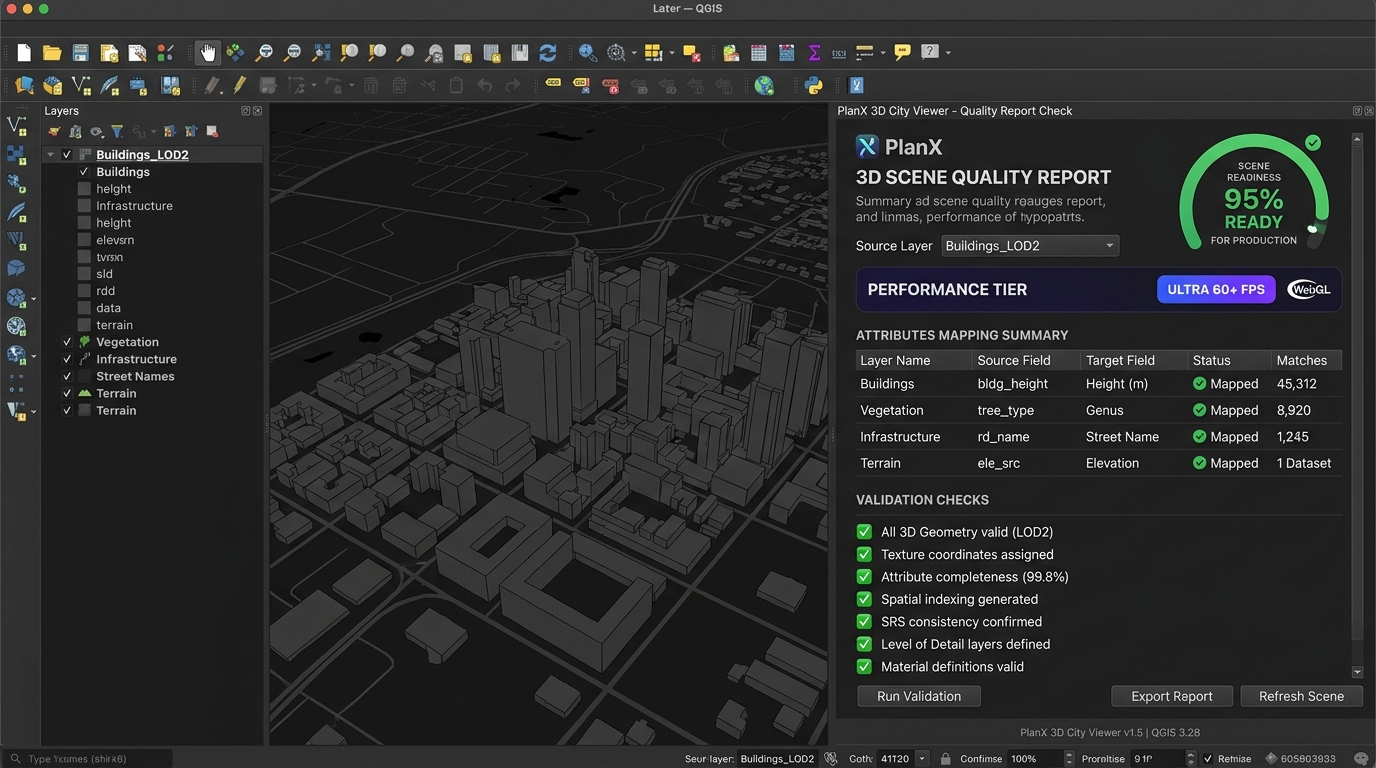Image resolution: width=1376 pixels, height=768 pixels.
Task: Open statistical summary via the purple sigma icon
Action: (x=814, y=53)
